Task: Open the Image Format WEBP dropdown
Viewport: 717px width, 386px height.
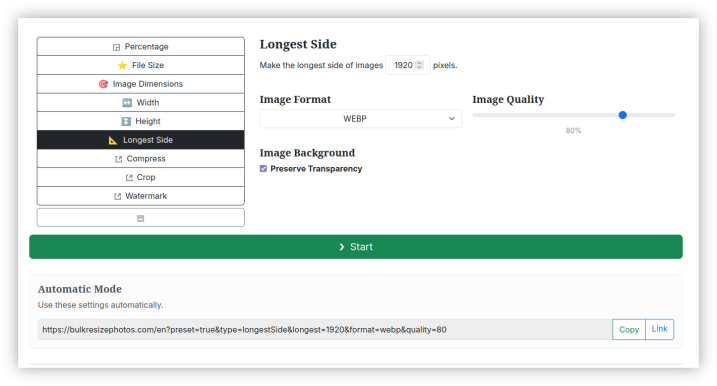Action: pyautogui.click(x=361, y=119)
